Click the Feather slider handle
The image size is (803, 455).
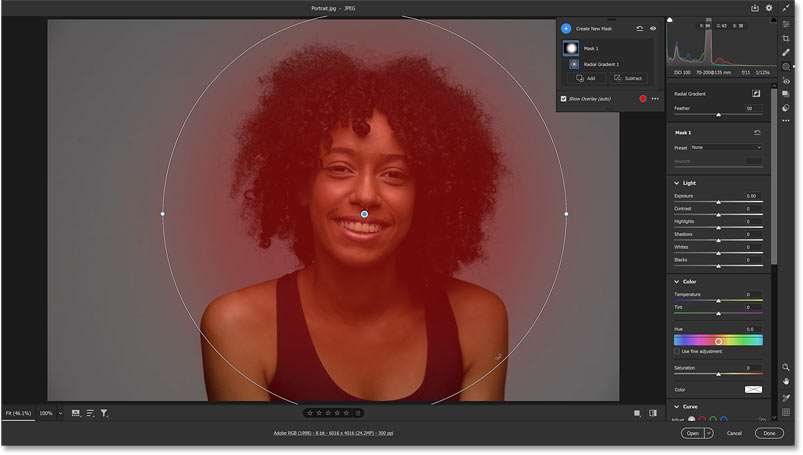pos(719,115)
